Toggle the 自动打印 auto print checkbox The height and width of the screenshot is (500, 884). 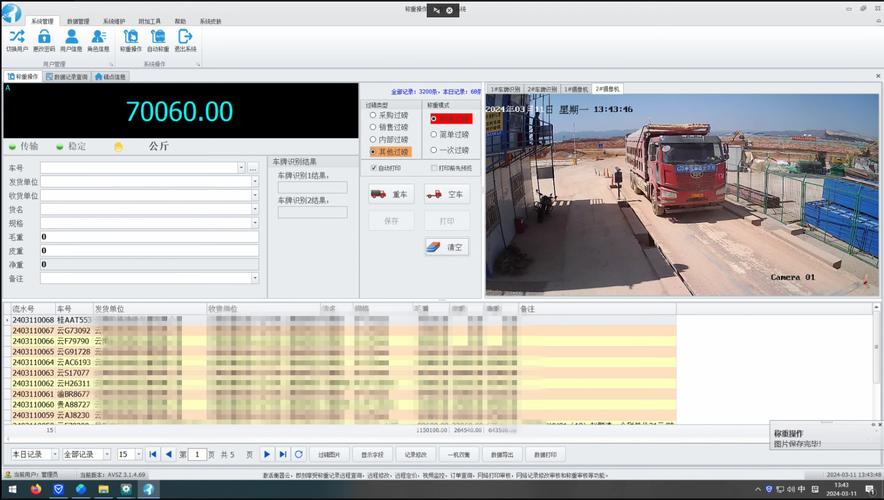(x=373, y=168)
